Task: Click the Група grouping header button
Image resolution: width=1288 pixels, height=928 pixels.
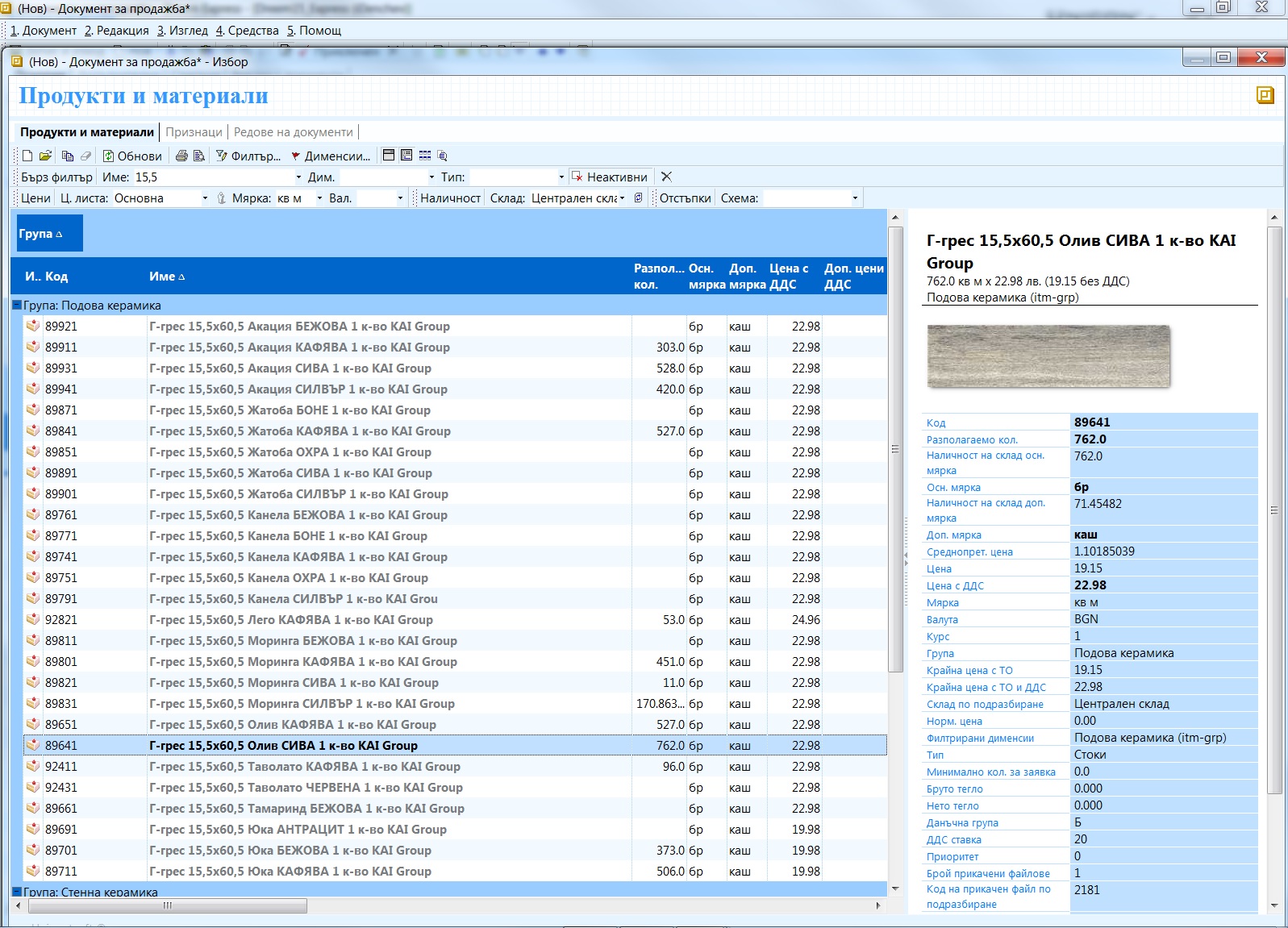Action: pos(49,234)
